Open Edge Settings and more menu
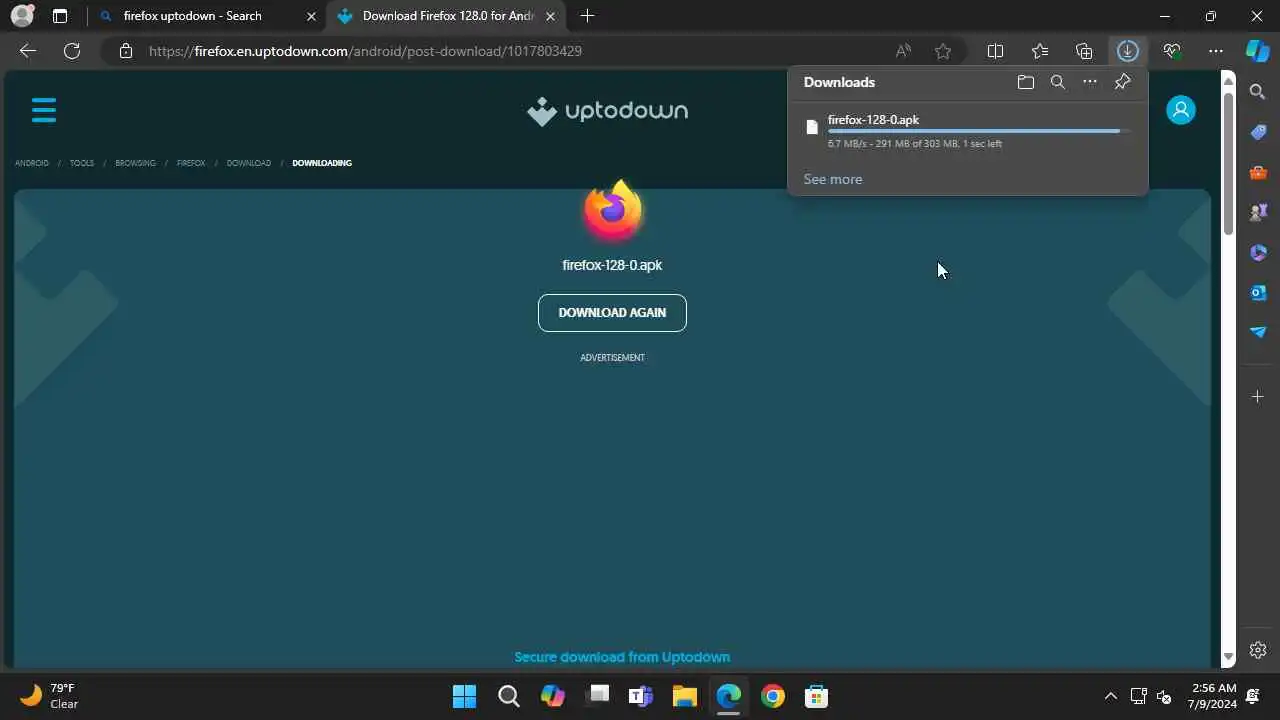1280x720 pixels. click(1216, 51)
